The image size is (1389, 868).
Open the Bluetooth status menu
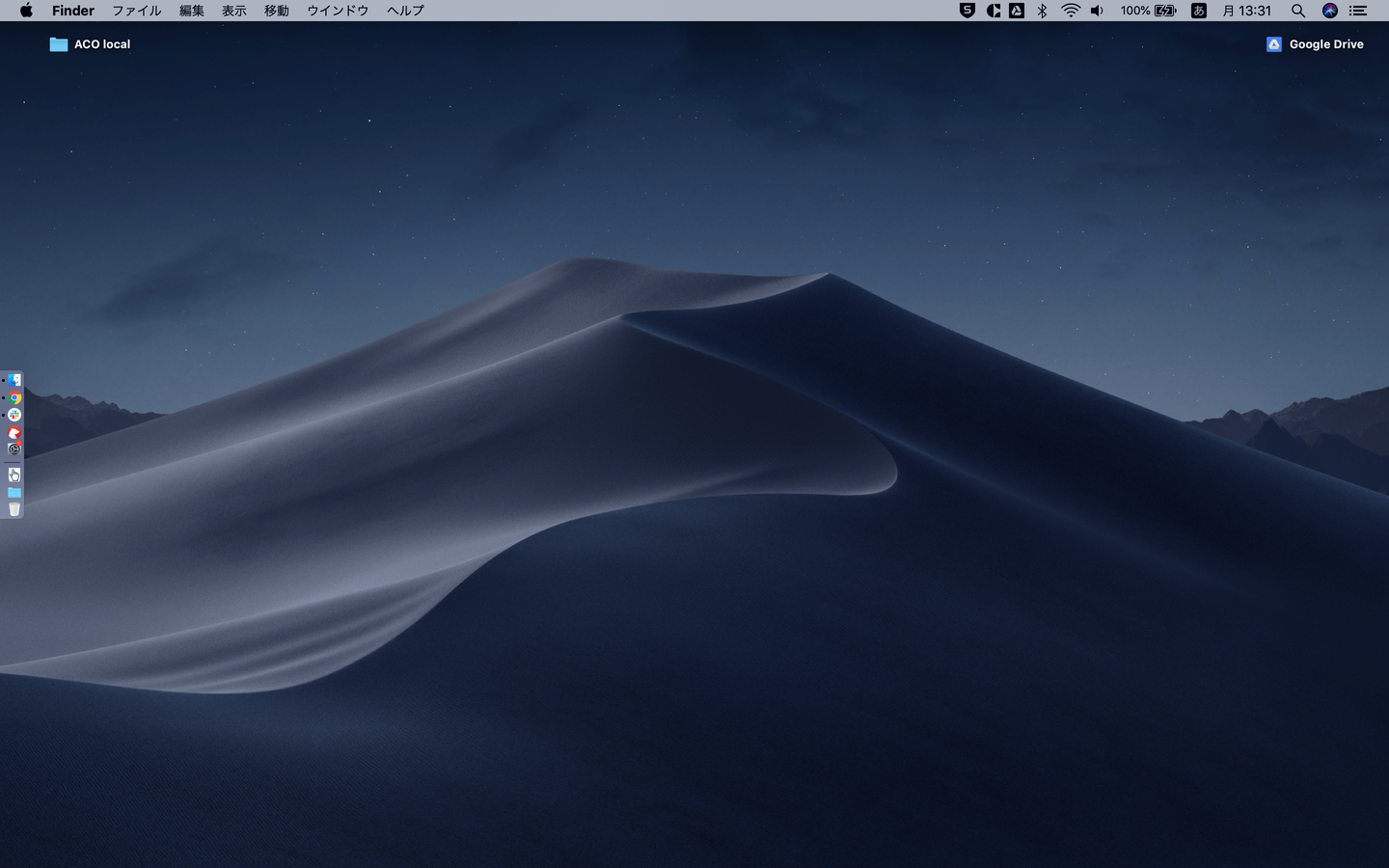pyautogui.click(x=1042, y=11)
